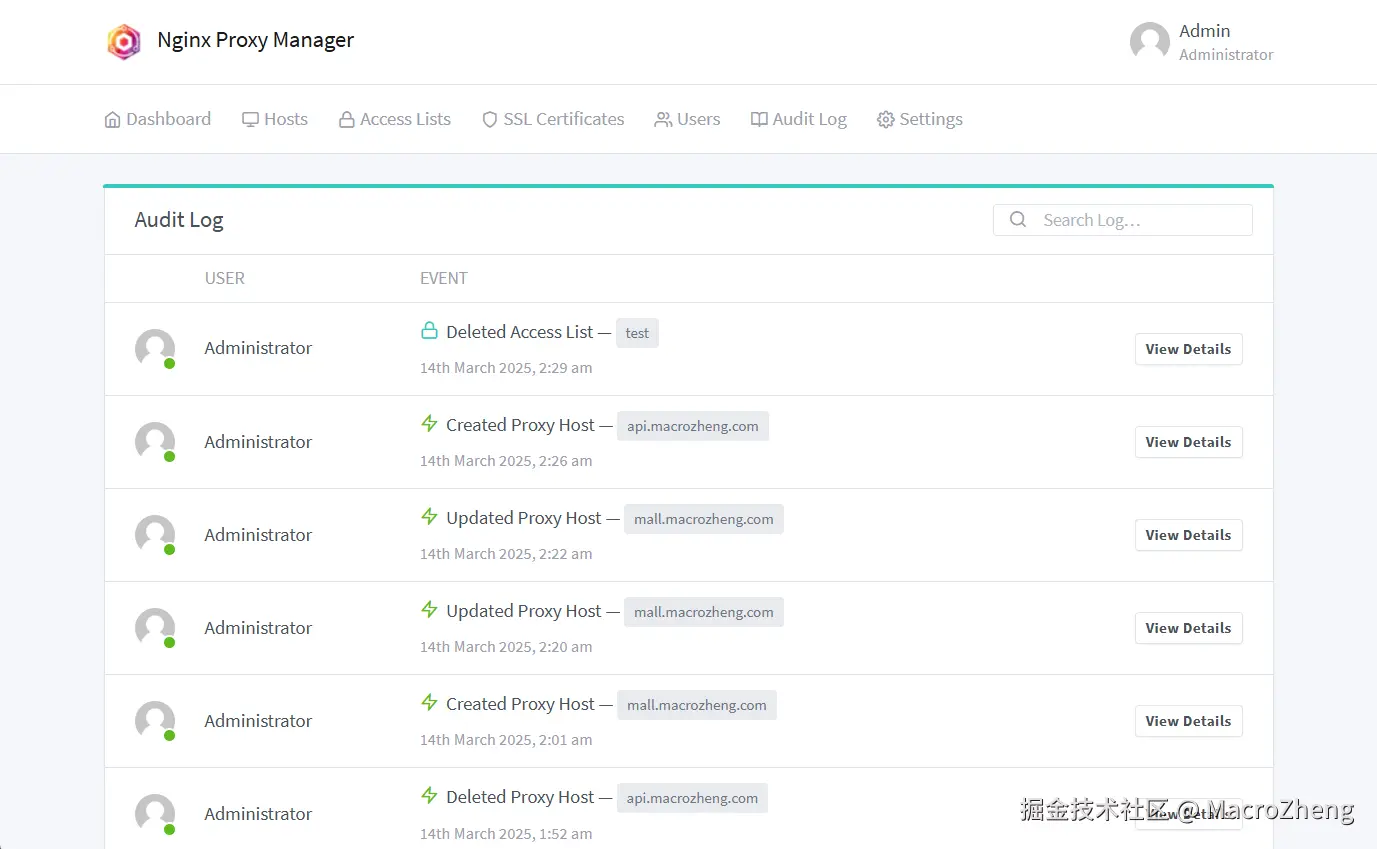Focus the Search Log input field

[x=1122, y=220]
